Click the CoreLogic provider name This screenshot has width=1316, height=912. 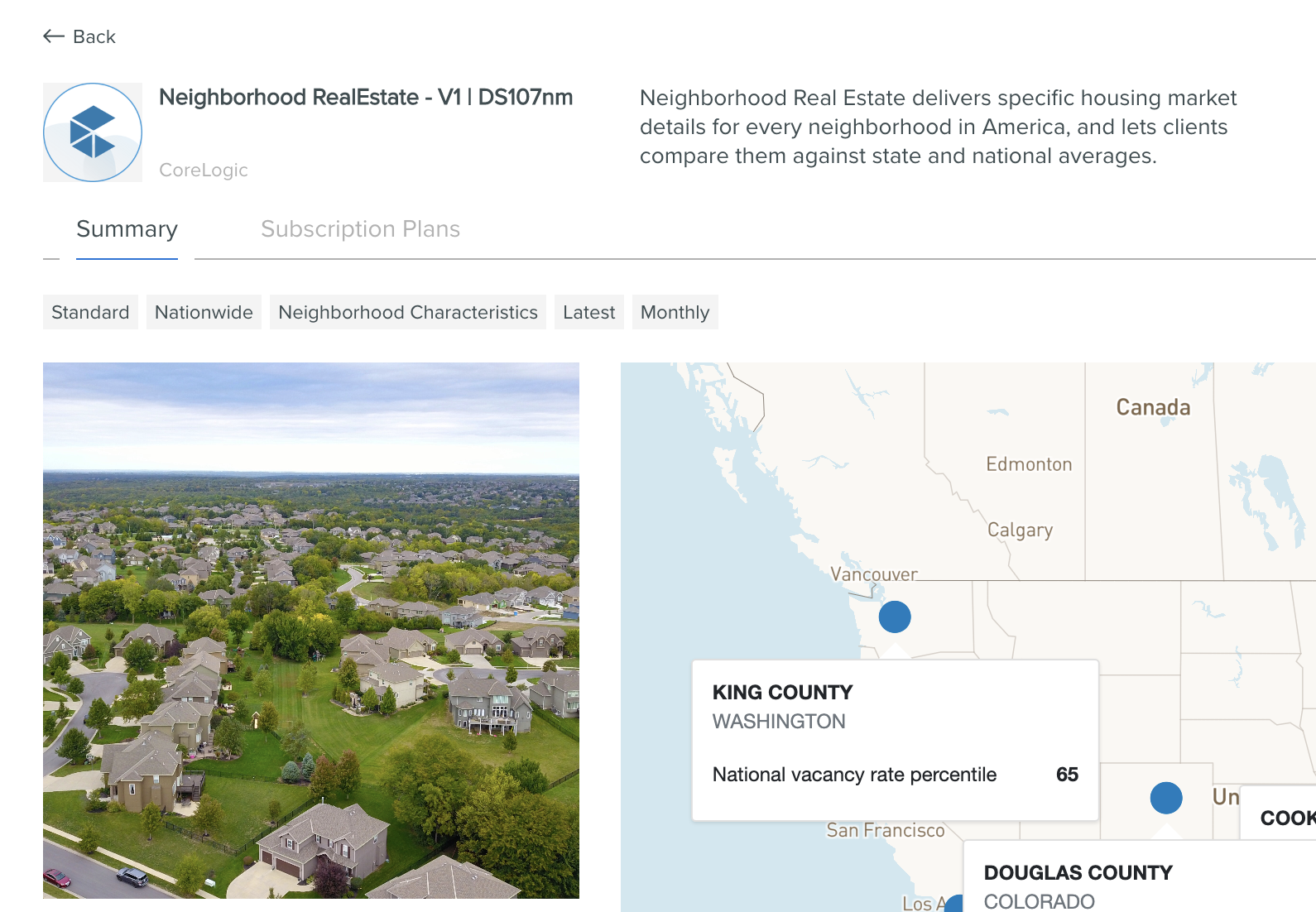[204, 170]
